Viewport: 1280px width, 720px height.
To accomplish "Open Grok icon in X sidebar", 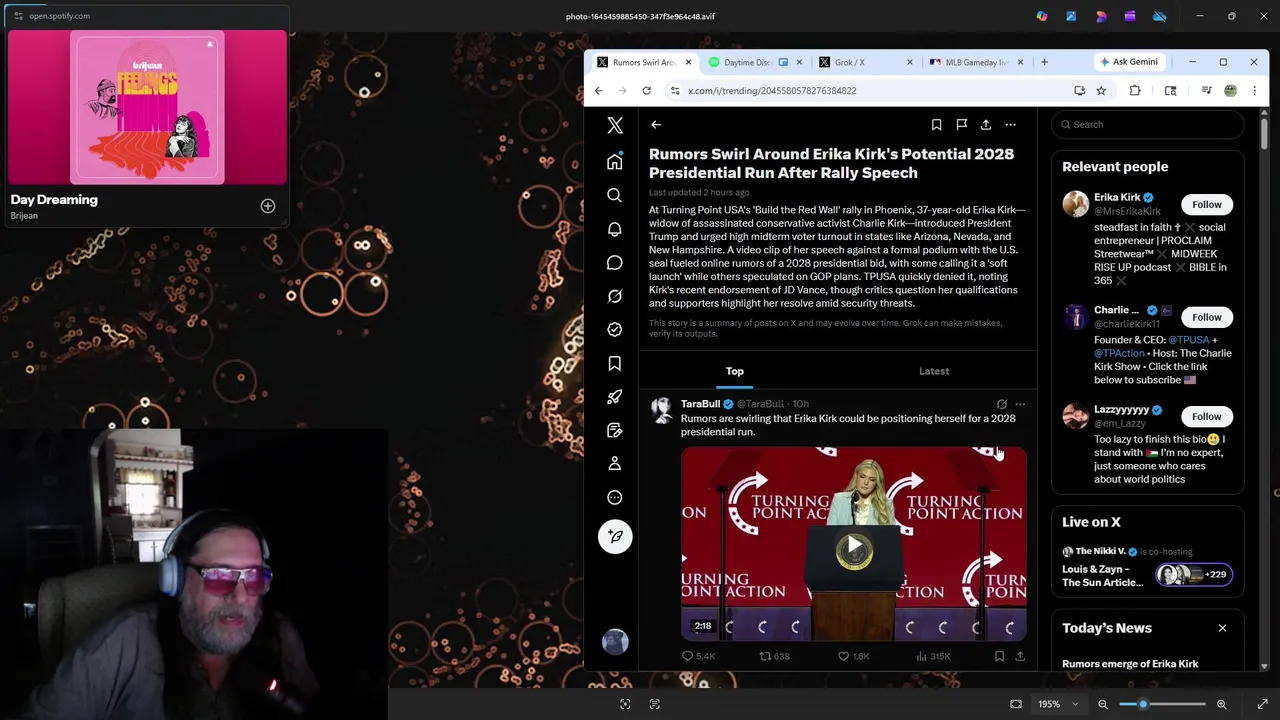I will (x=615, y=296).
